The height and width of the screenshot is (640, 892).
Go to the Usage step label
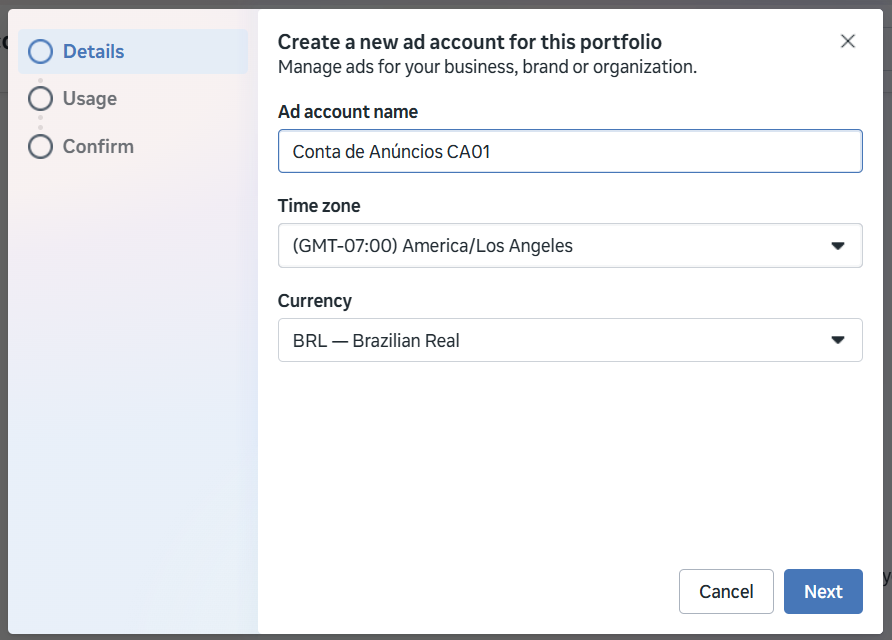coord(89,99)
